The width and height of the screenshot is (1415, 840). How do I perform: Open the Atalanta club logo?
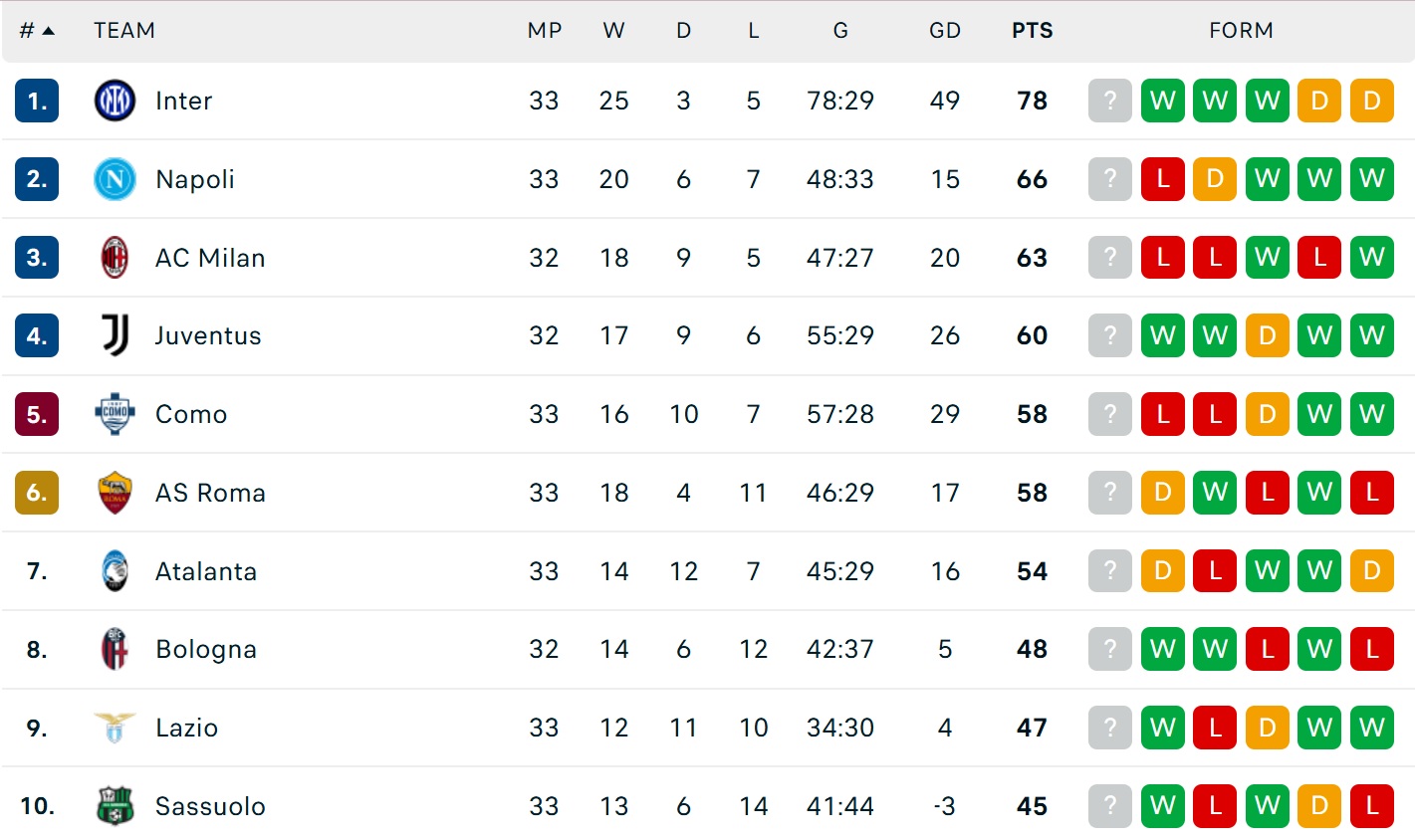point(115,571)
